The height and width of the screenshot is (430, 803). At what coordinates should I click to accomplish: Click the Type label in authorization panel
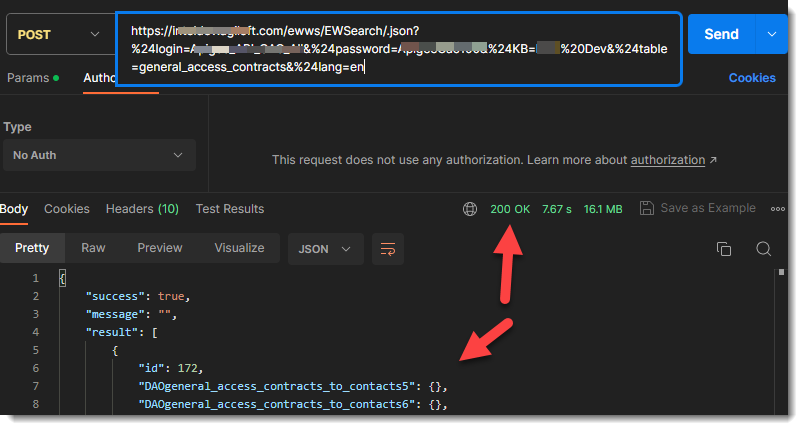pos(17,127)
